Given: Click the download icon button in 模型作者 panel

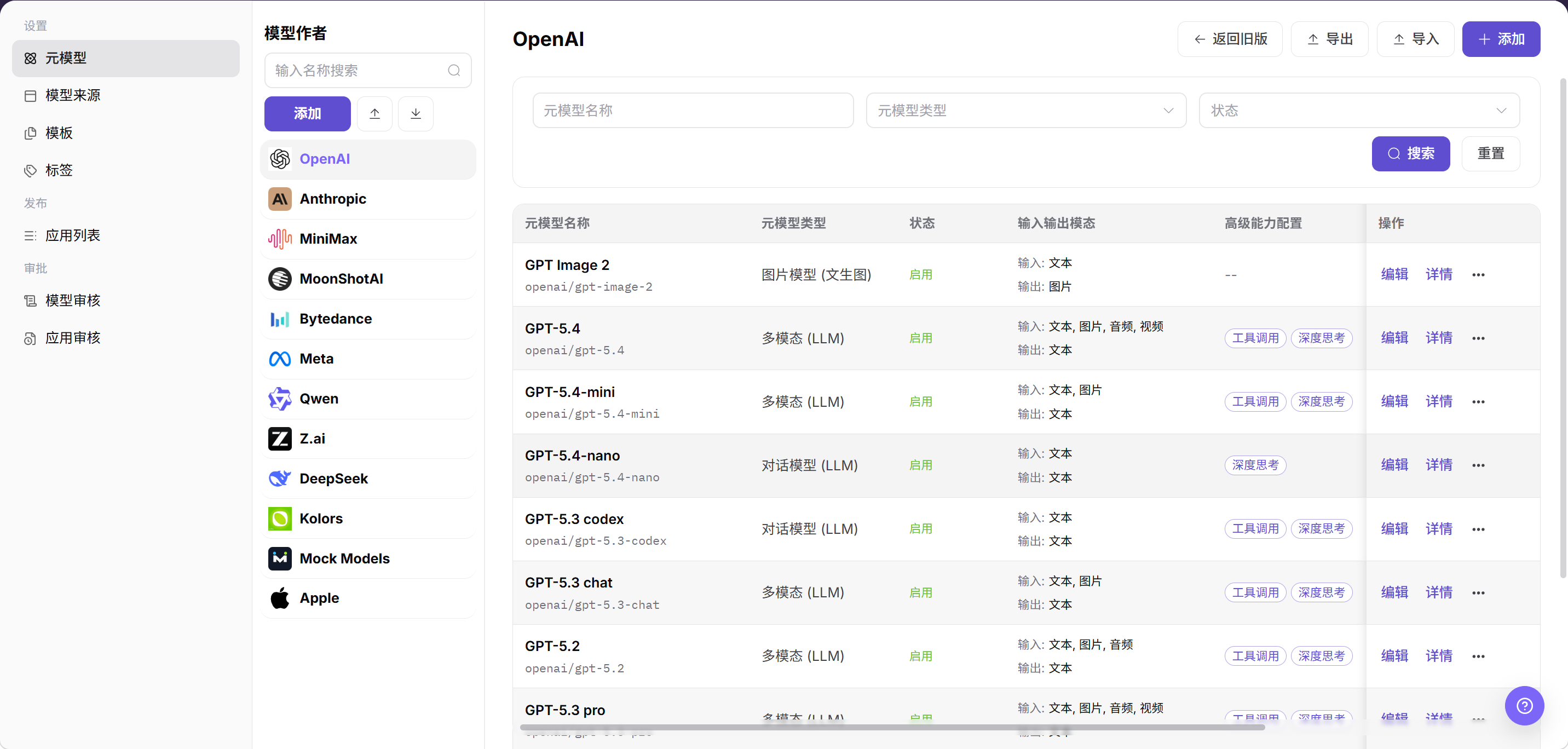Looking at the screenshot, I should tap(416, 113).
